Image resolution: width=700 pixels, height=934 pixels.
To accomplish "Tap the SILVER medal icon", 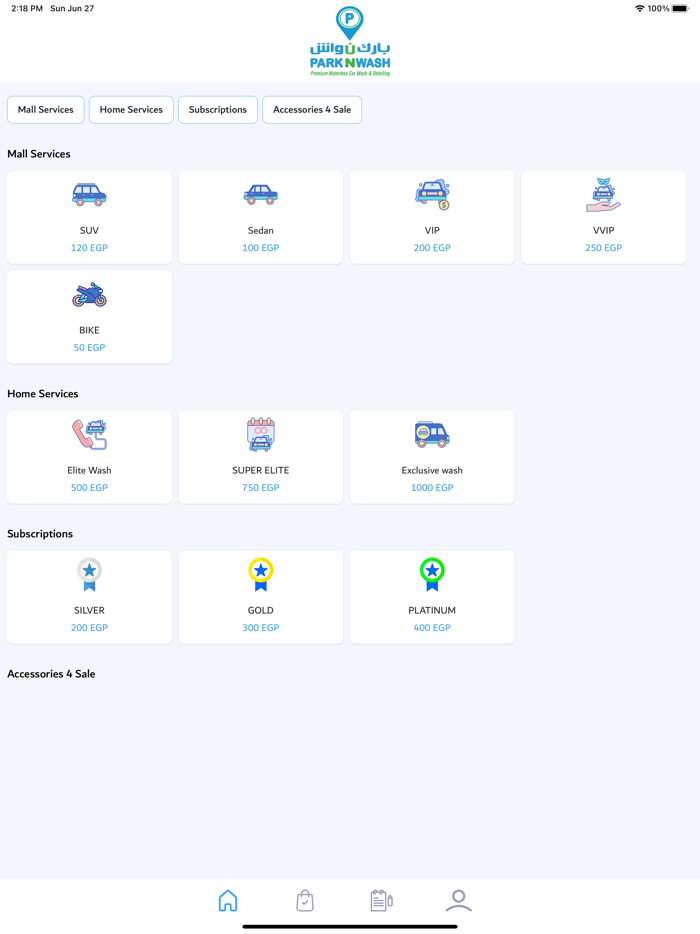I will click(89, 574).
